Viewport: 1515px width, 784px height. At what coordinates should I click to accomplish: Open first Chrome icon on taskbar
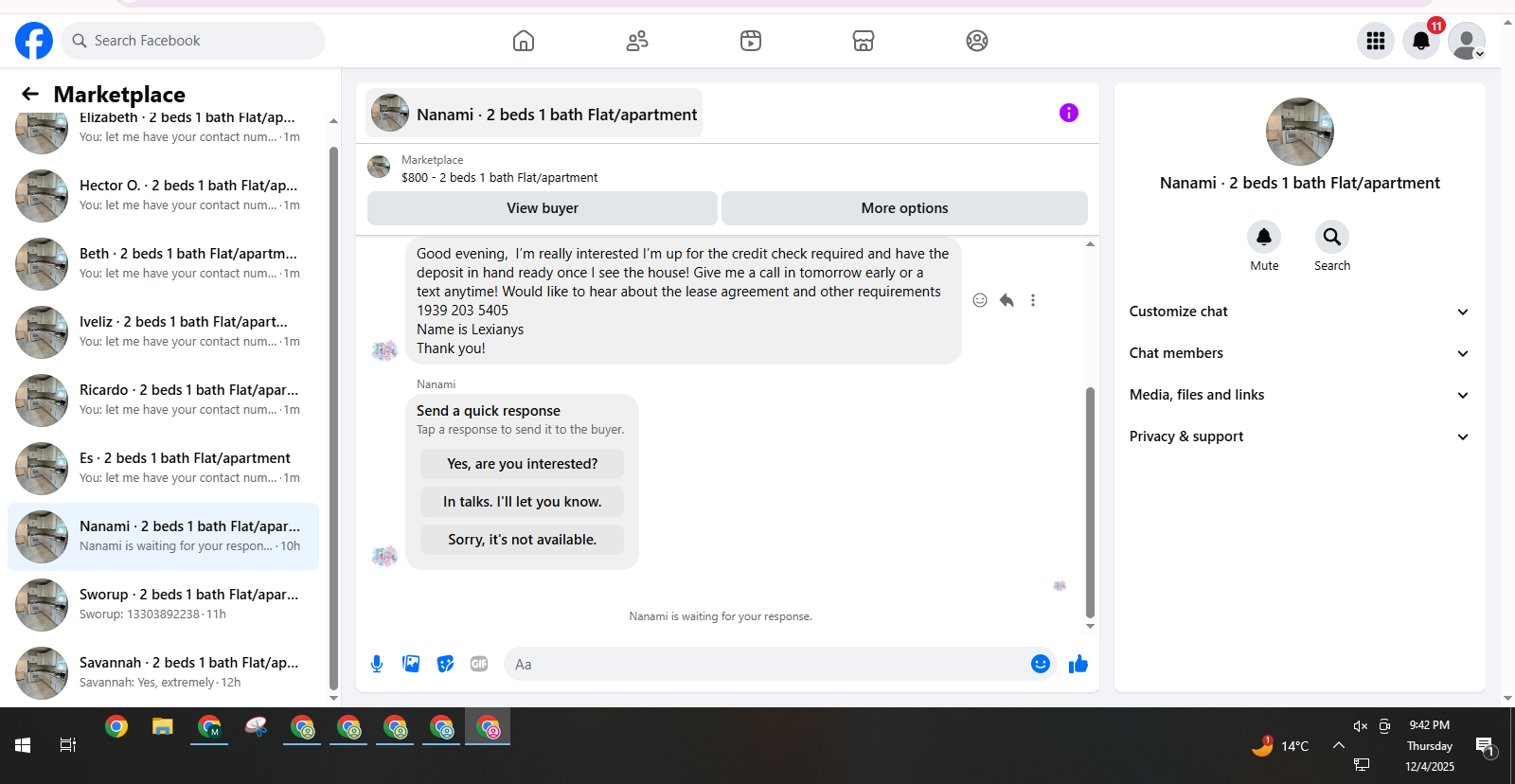click(116, 727)
